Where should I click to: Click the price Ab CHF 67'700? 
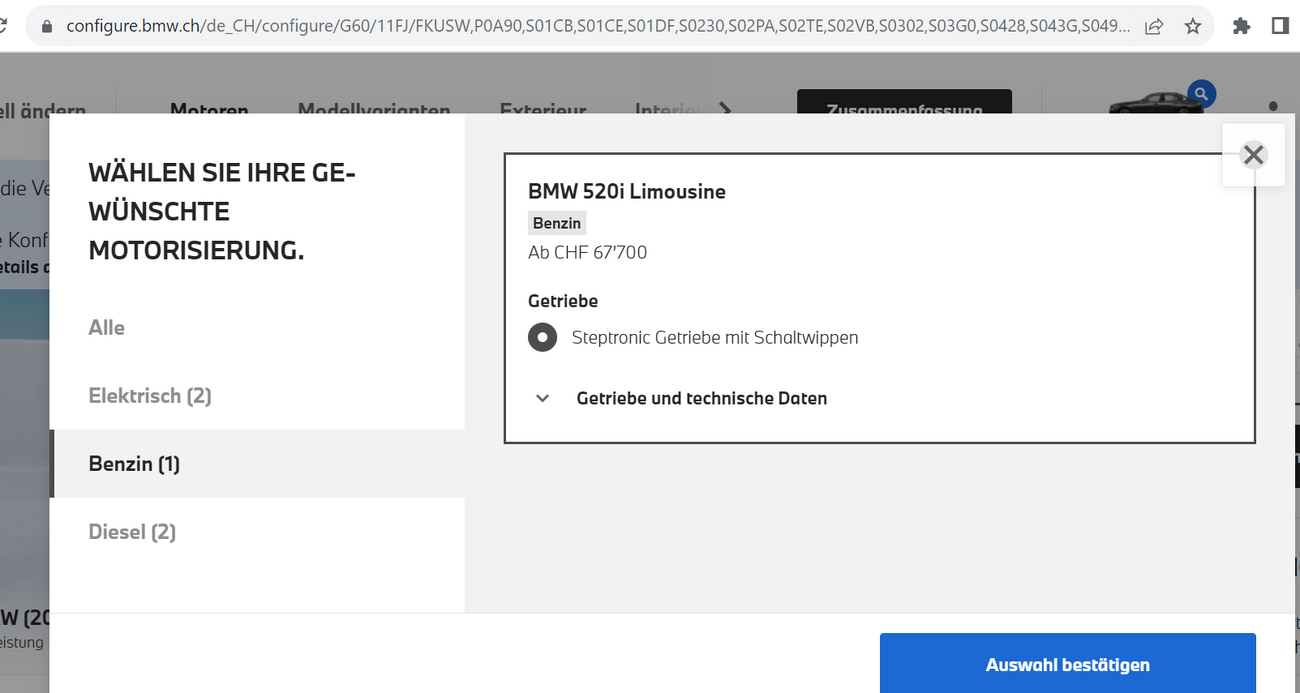tap(587, 253)
